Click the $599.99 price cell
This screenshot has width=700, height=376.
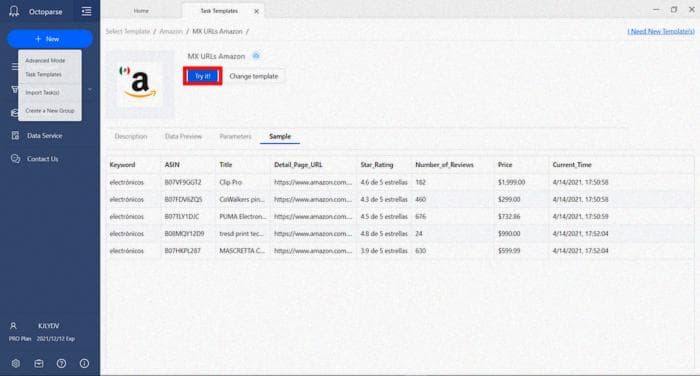point(509,251)
